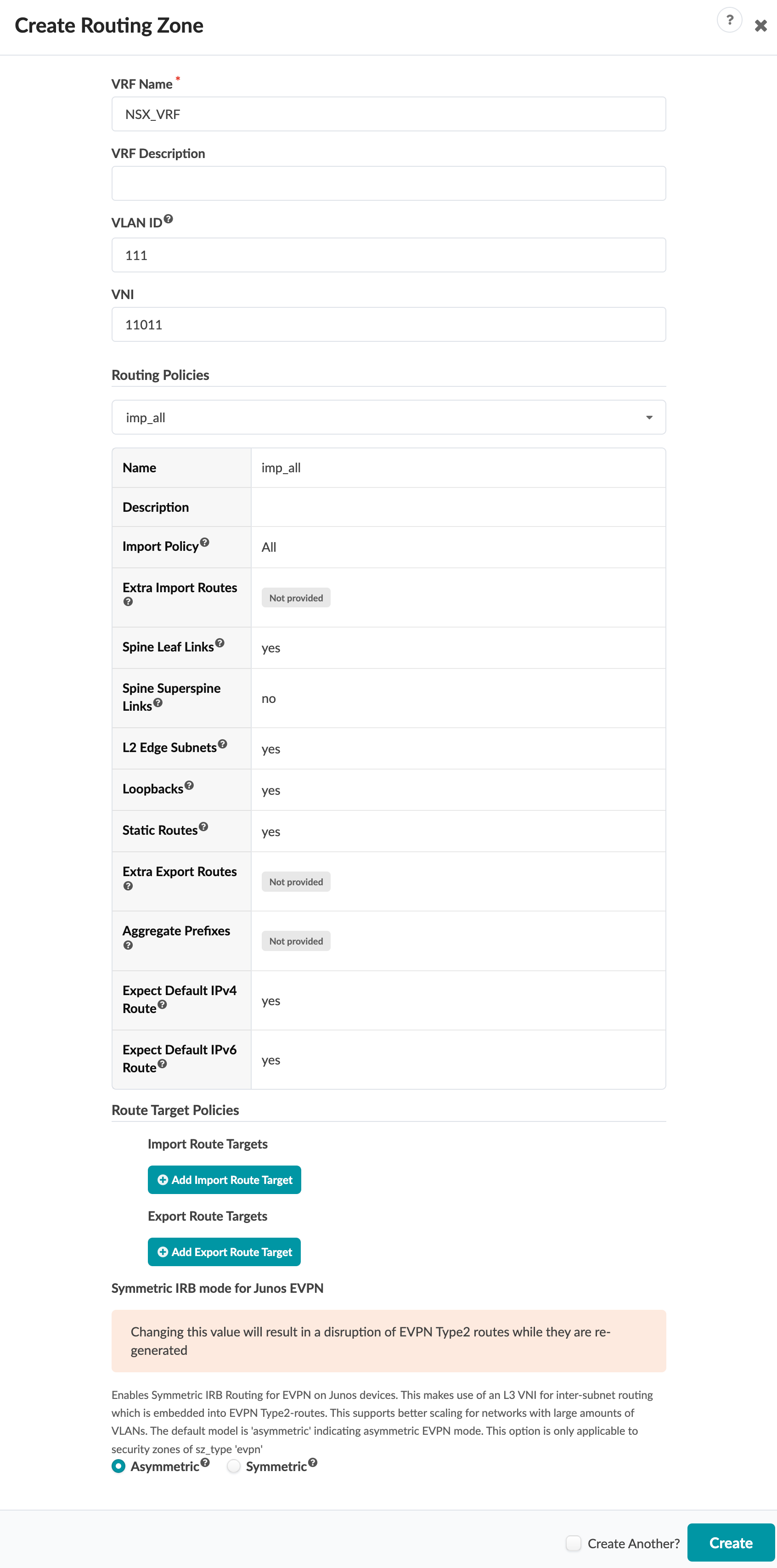Screen dimensions: 777x1568
Task: Click the Loopbacks help icon
Action: (189, 785)
